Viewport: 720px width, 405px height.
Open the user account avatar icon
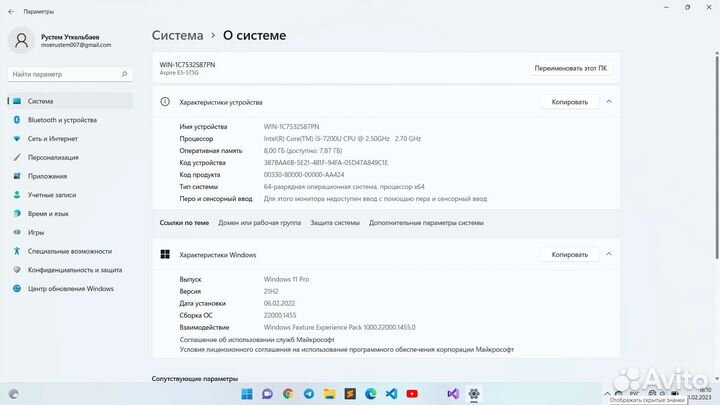[21, 40]
